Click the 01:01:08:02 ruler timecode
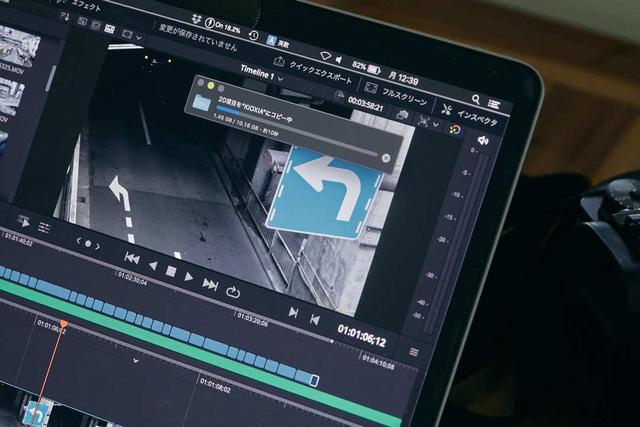Viewport: 640px width, 427px height. [215, 386]
